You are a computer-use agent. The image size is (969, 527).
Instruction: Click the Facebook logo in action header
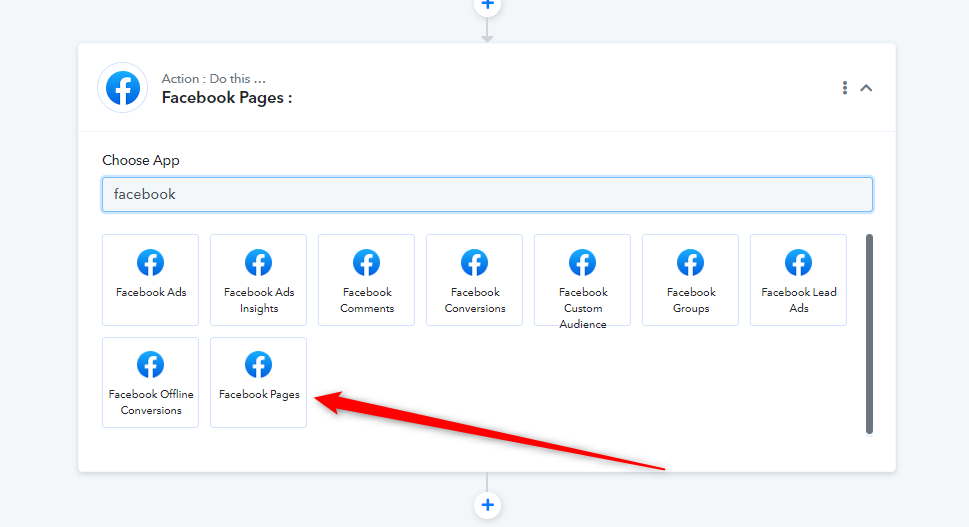(x=122, y=88)
